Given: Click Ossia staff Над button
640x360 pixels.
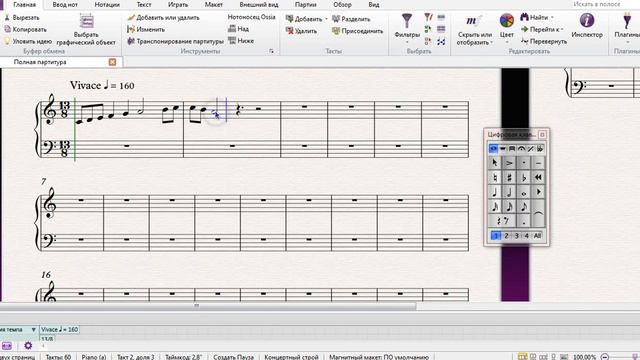Looking at the screenshot, I should 238,29.
